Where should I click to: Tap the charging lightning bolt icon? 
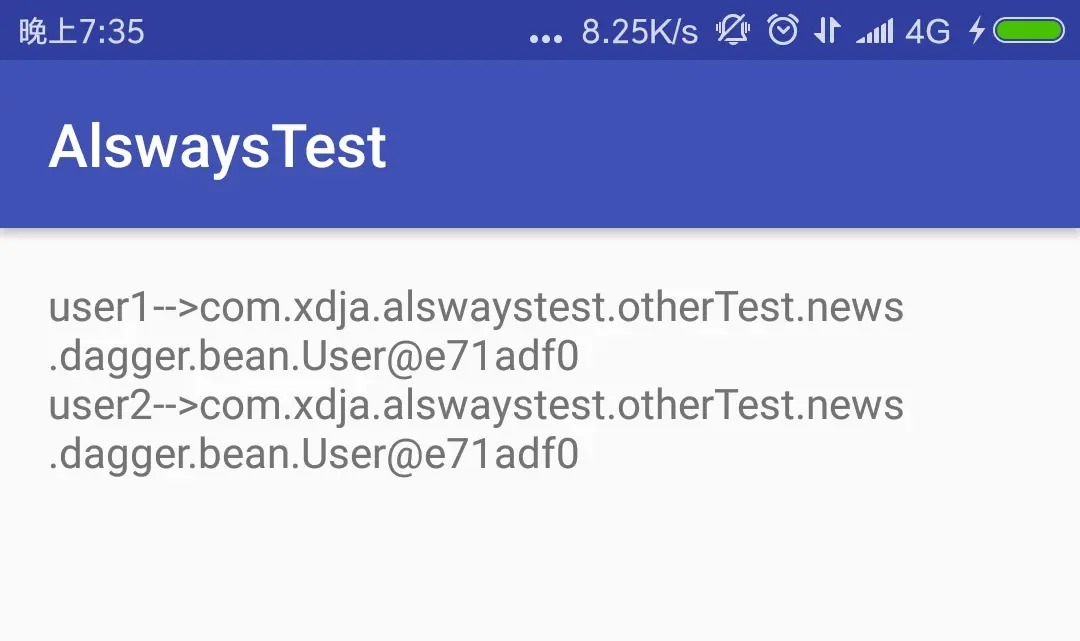pyautogui.click(x=977, y=30)
